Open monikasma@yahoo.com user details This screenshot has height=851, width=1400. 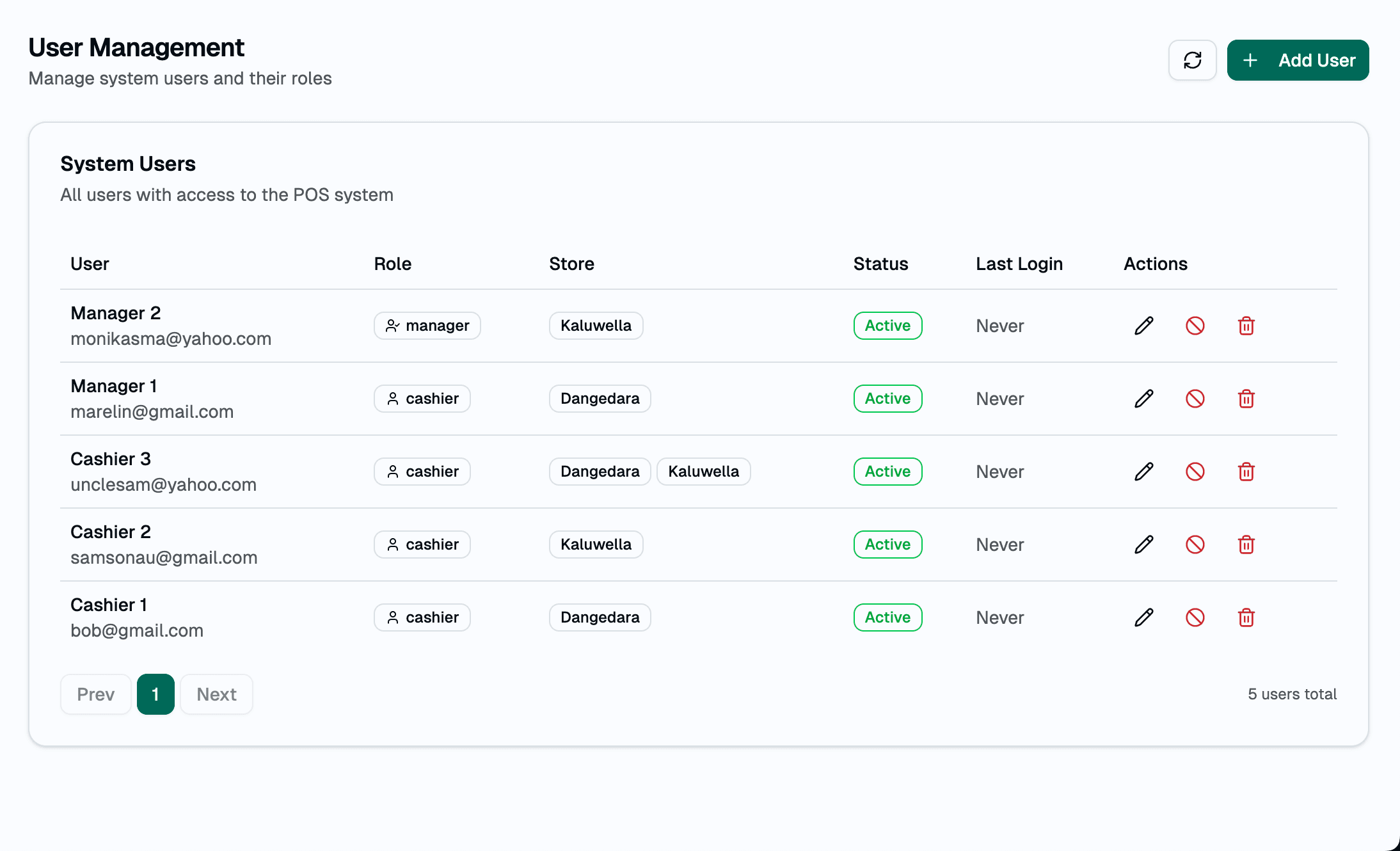[x=170, y=338]
